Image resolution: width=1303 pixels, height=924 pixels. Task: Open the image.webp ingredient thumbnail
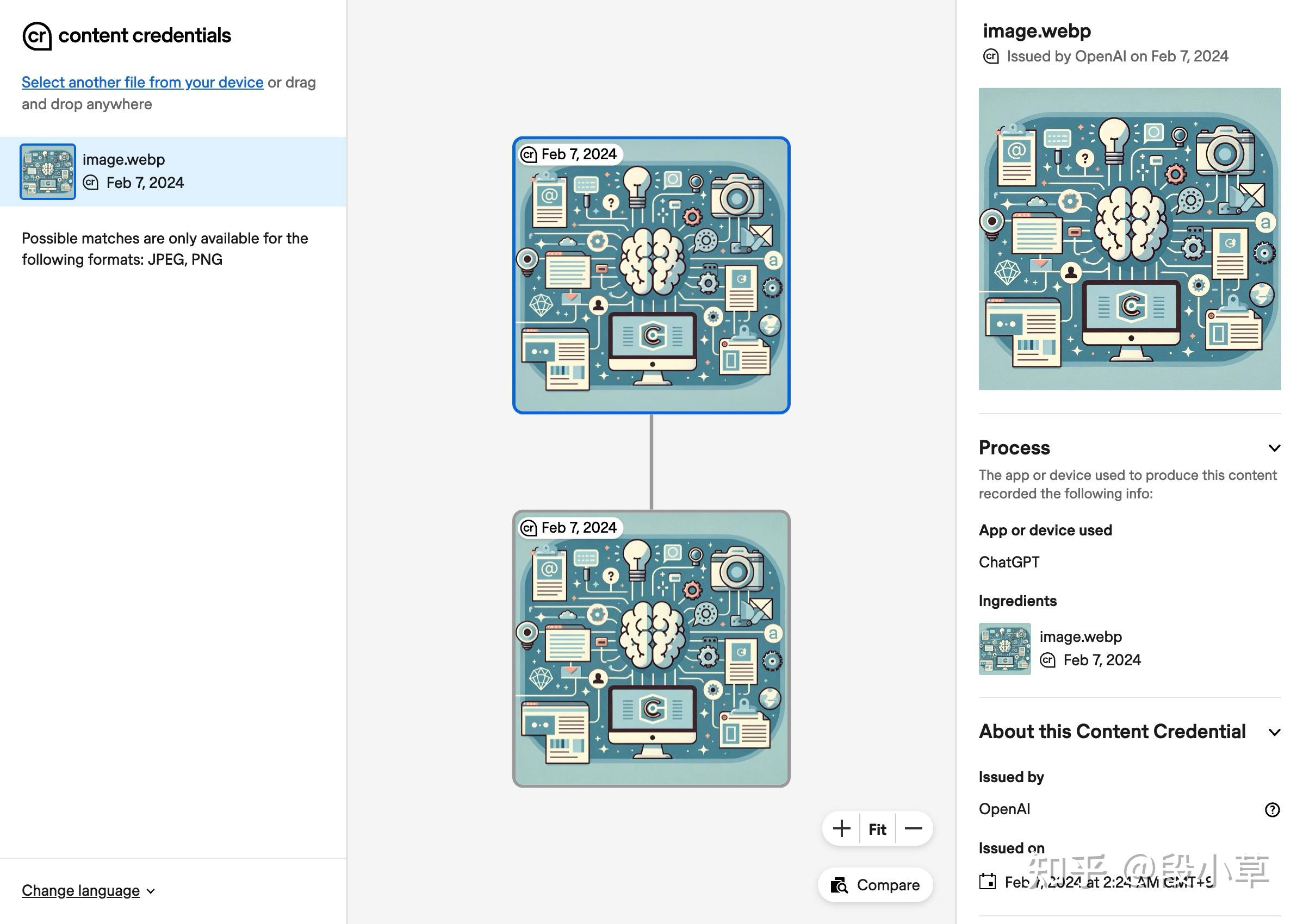[x=1004, y=648]
